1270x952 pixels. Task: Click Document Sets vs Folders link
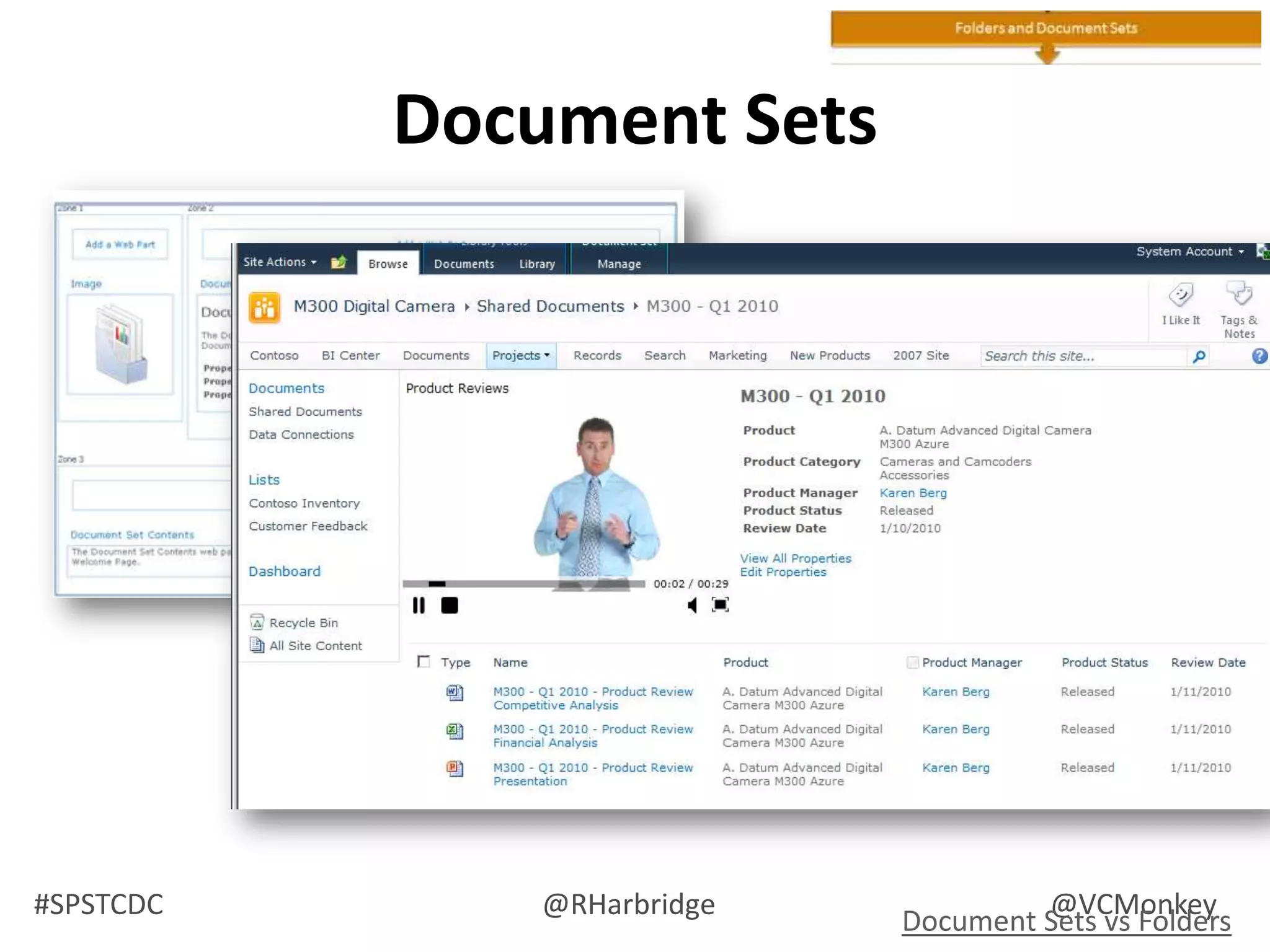click(1066, 922)
